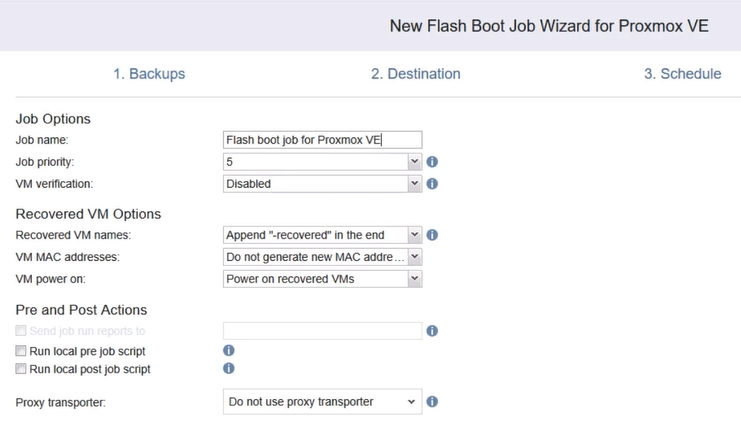Screen dimensions: 741x447
Task: Click the info icon beside Job priority
Action: (x=432, y=161)
